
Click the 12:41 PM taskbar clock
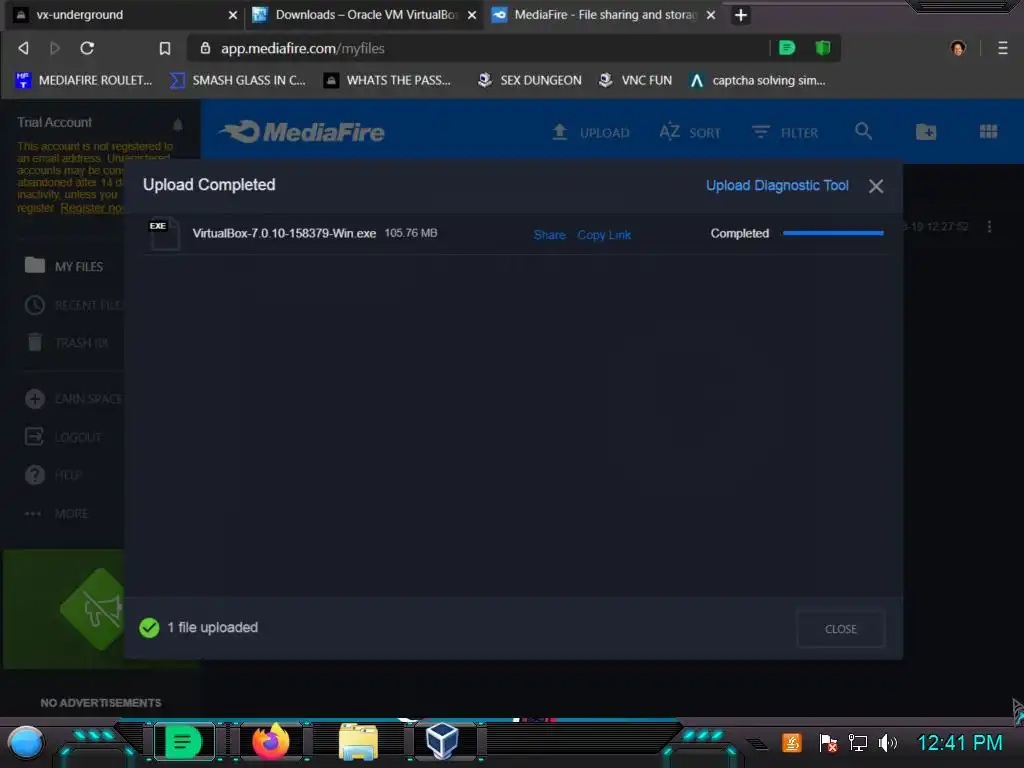coord(960,743)
